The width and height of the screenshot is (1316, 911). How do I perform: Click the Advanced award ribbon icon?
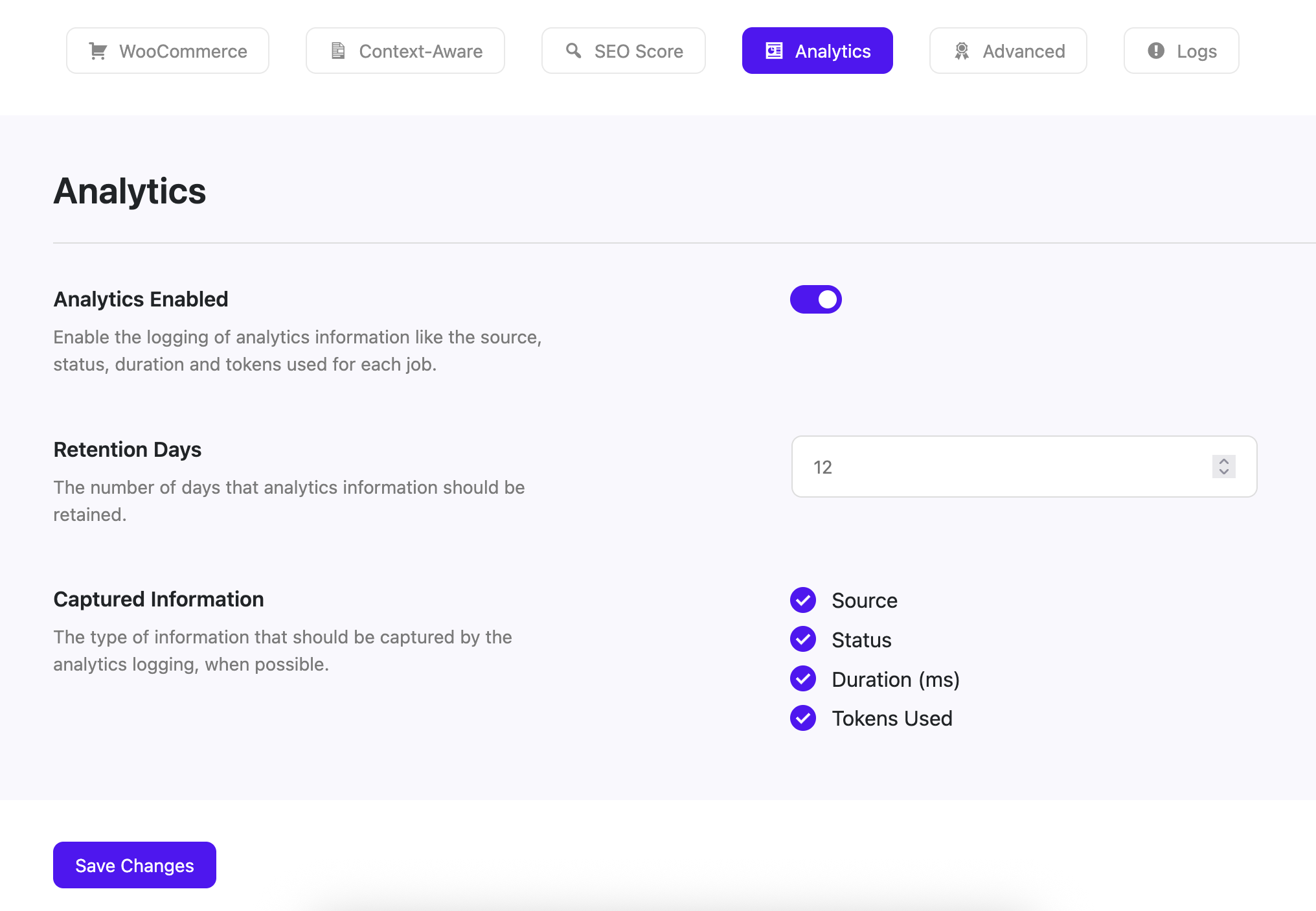(x=962, y=51)
